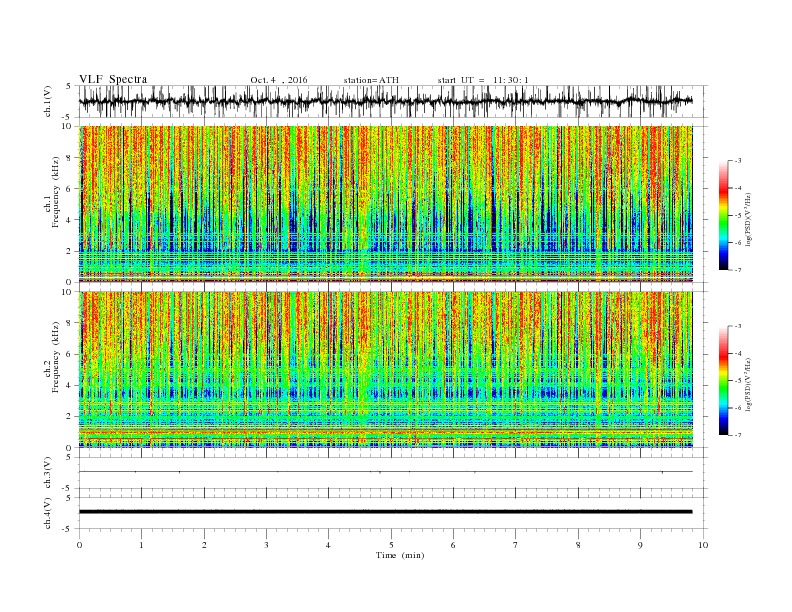Click the "ch.3(V)" axis label

pyautogui.click(x=47, y=472)
